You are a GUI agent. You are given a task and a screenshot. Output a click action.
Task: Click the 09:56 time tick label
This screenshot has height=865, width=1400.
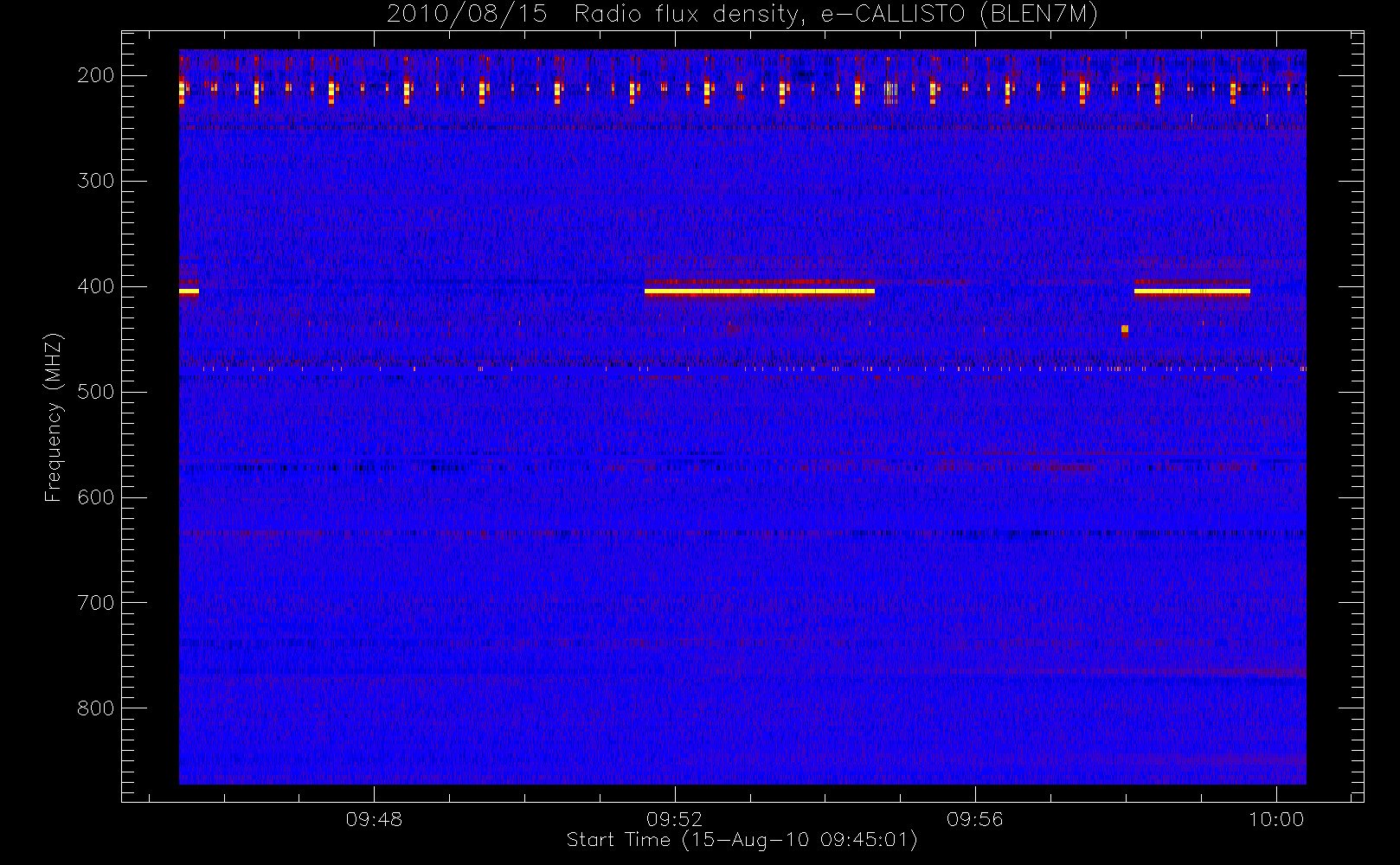(975, 819)
